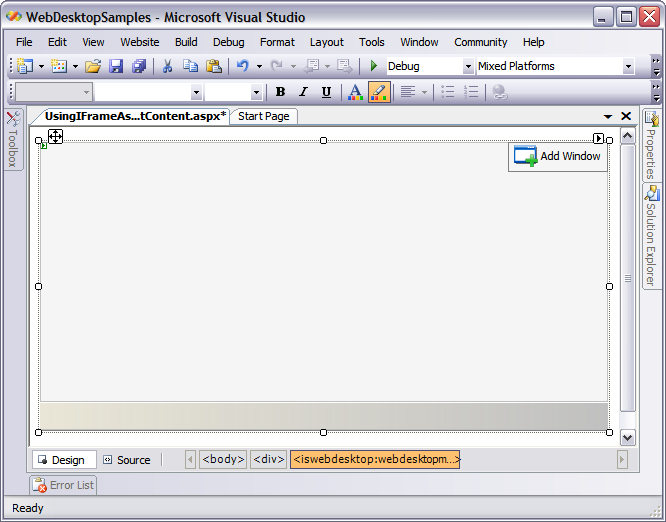The width and height of the screenshot is (666, 522).
Task: Switch to the Start Page tab
Action: [x=264, y=116]
